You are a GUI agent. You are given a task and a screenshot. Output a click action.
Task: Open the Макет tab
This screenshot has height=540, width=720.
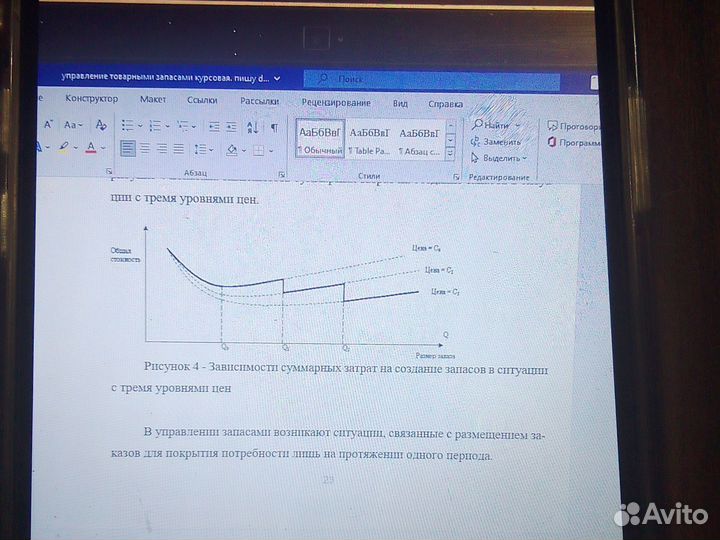(x=153, y=99)
